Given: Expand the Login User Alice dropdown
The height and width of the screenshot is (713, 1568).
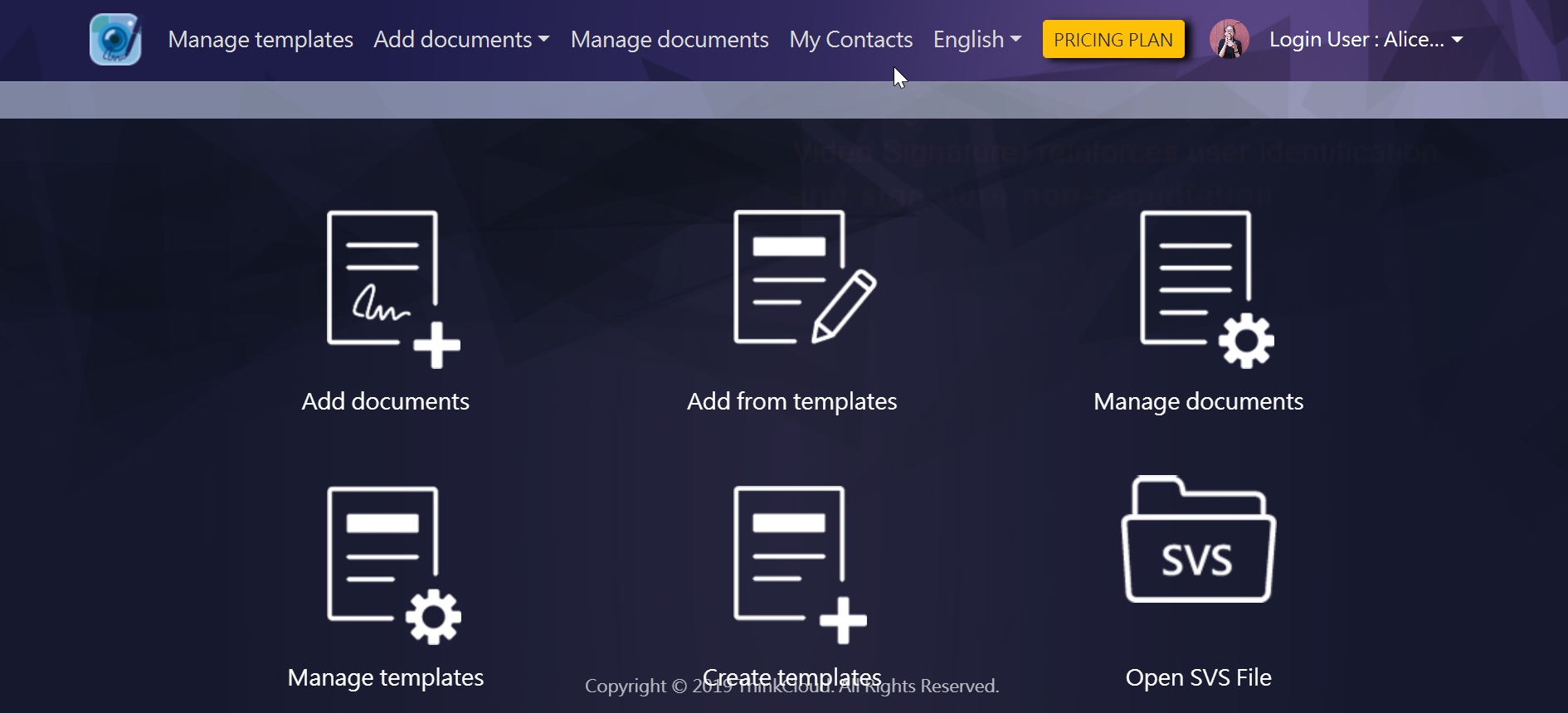Looking at the screenshot, I should coord(1366,39).
